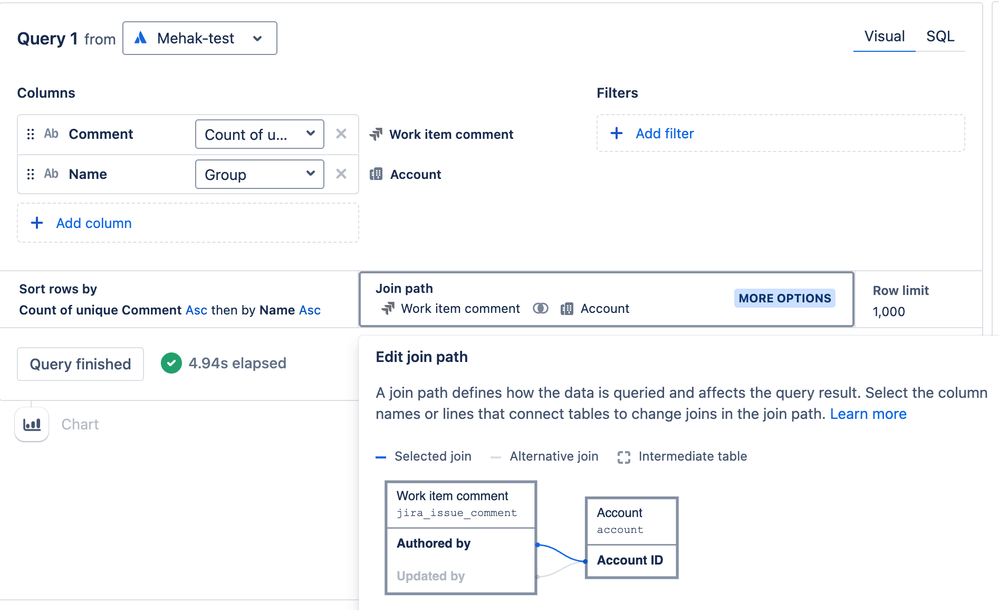Click Add filter
Image resolution: width=999 pixels, height=610 pixels.
point(780,133)
